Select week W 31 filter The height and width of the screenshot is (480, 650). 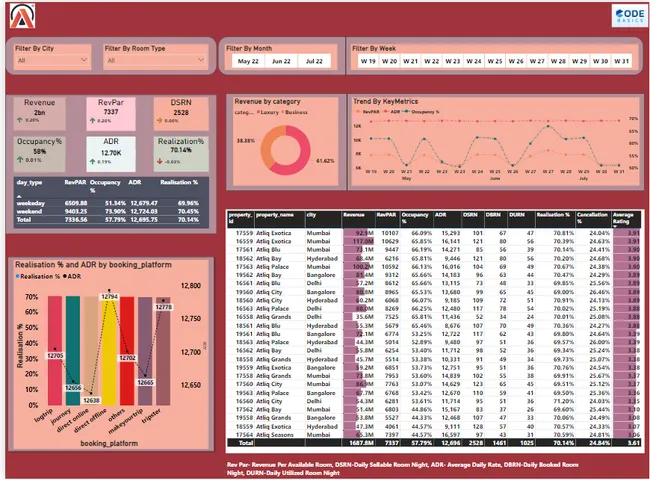[622, 61]
